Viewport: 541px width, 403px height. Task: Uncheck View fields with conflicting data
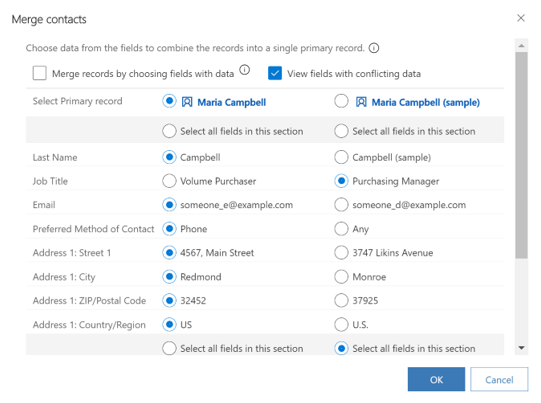tap(275, 73)
